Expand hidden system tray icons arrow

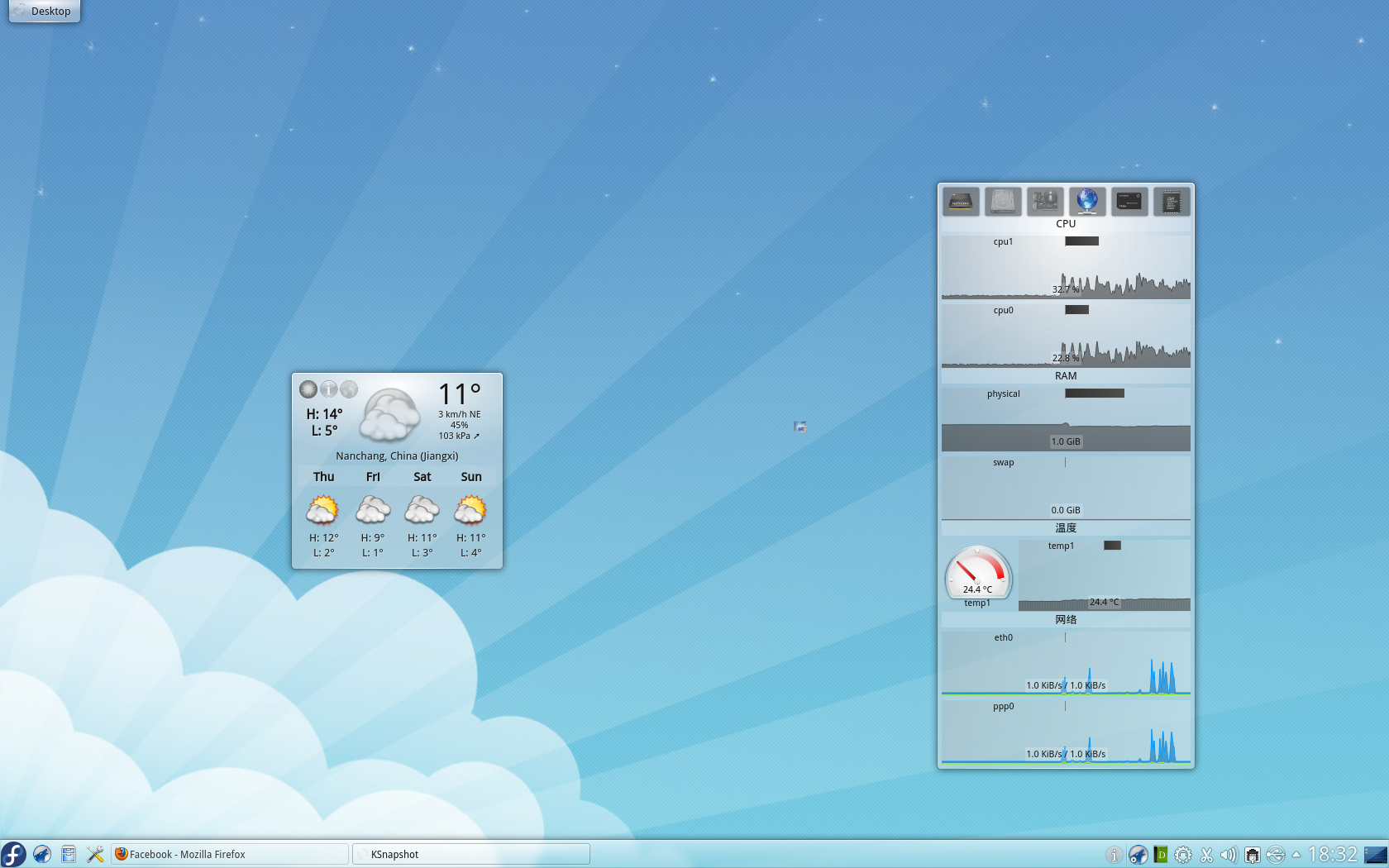pyautogui.click(x=1296, y=854)
